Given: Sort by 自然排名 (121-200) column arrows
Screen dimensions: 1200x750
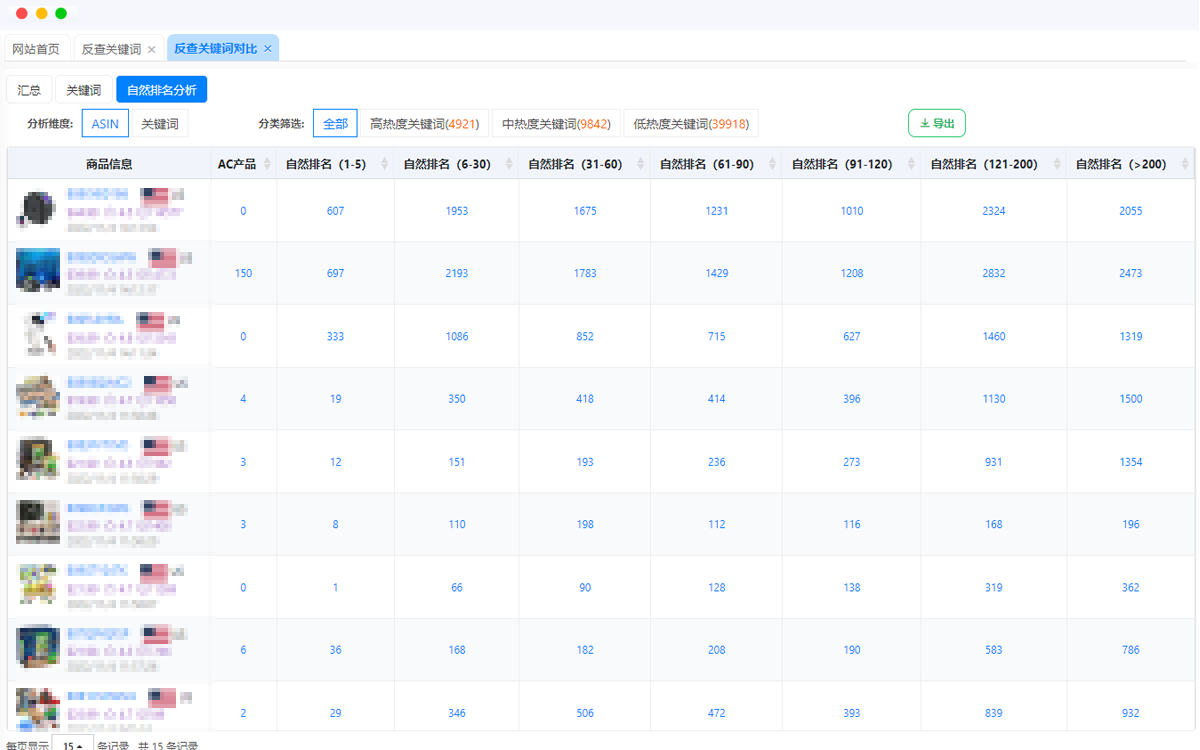Looking at the screenshot, I should (x=1056, y=165).
